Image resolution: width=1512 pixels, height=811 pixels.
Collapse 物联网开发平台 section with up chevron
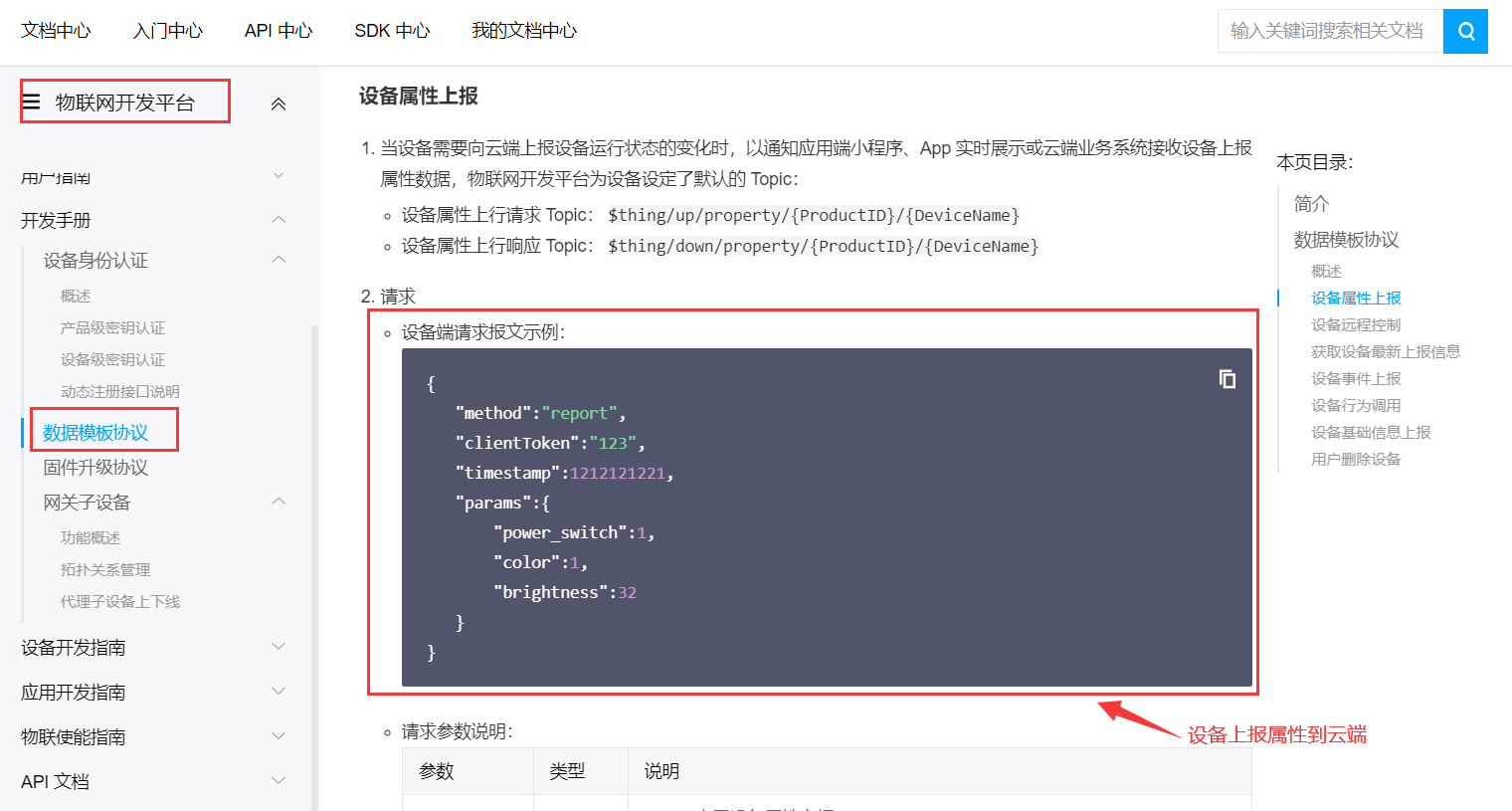pos(279,103)
